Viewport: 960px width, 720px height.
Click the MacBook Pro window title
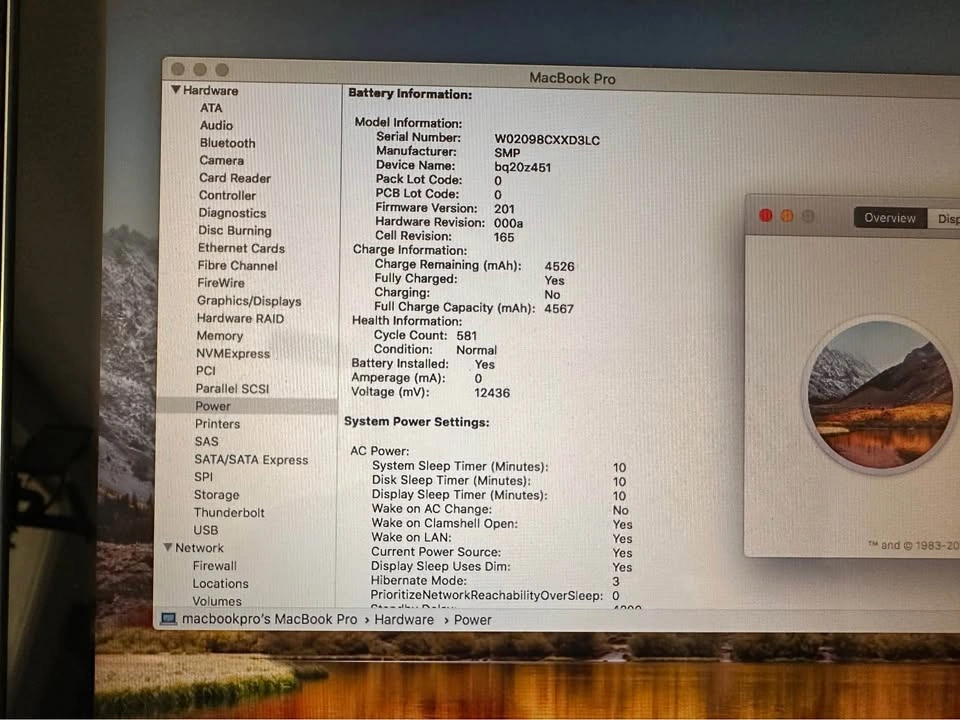[x=572, y=78]
